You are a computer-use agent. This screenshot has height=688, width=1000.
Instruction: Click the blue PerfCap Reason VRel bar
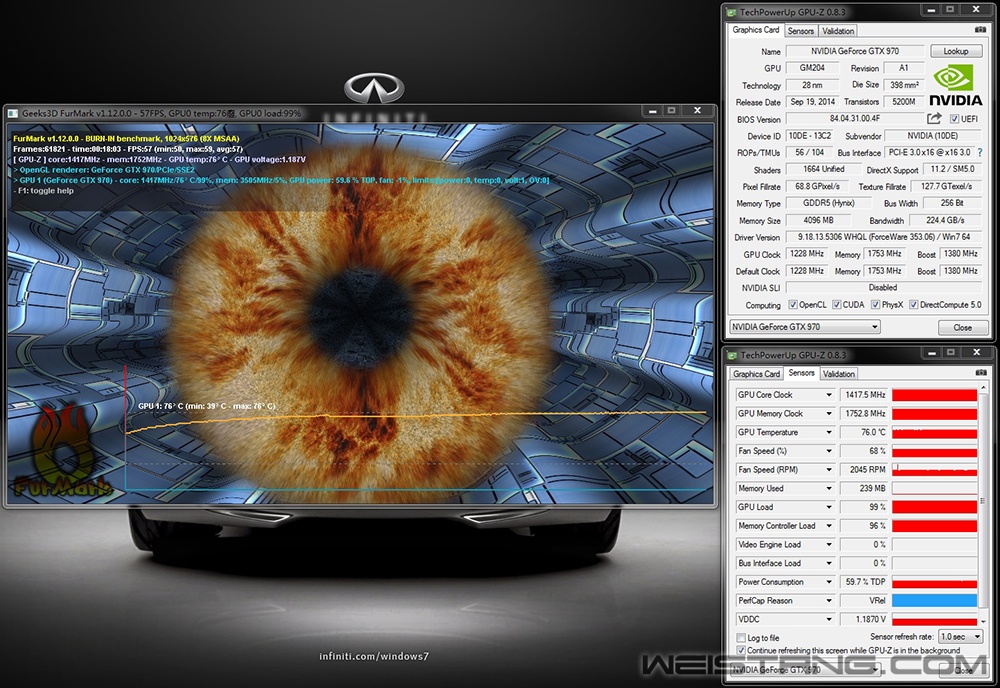[934, 601]
